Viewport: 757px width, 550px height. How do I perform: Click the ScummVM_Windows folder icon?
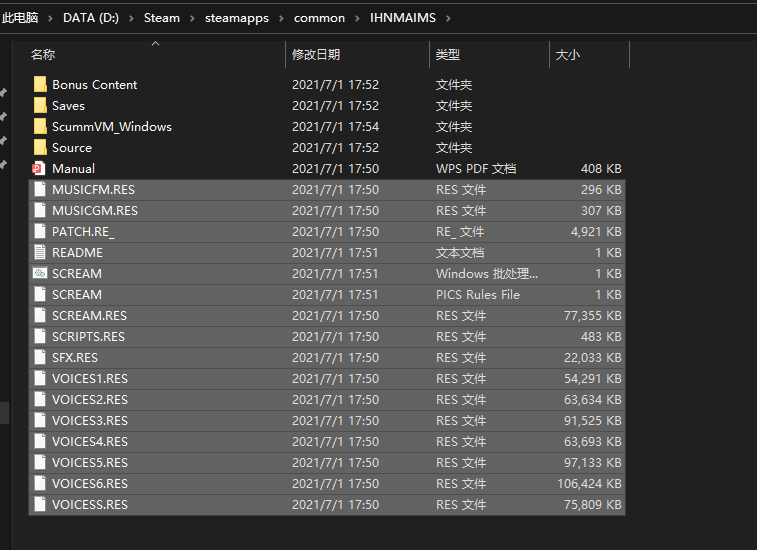40,127
